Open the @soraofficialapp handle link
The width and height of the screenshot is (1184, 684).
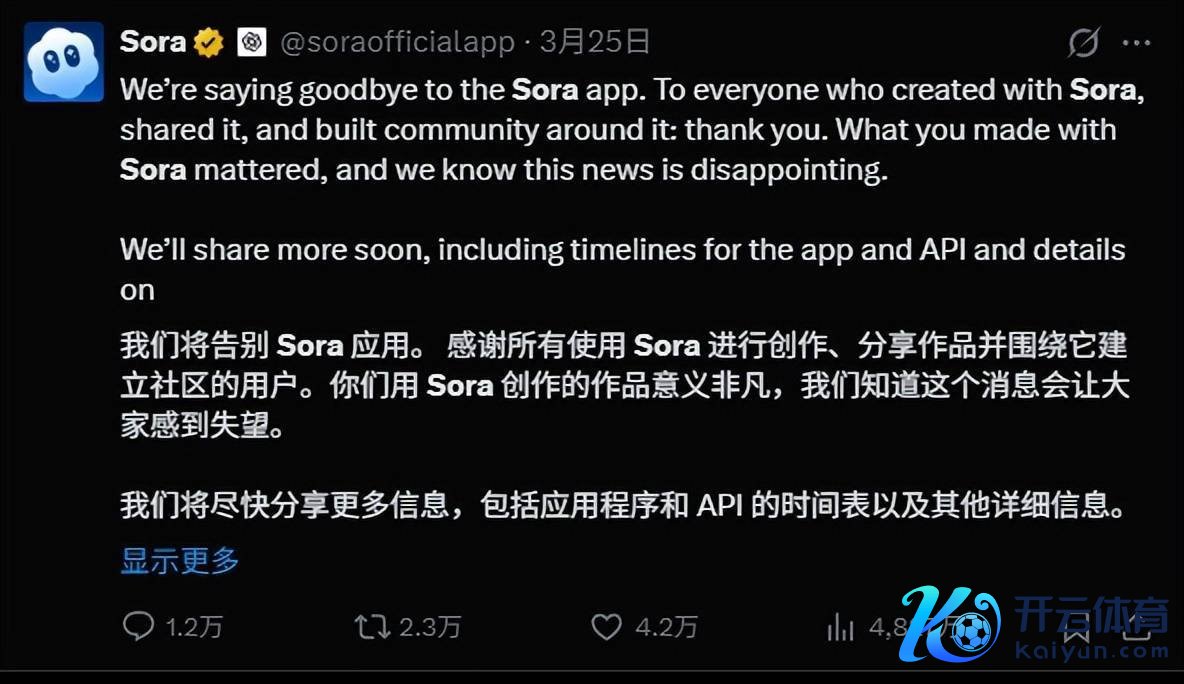397,42
